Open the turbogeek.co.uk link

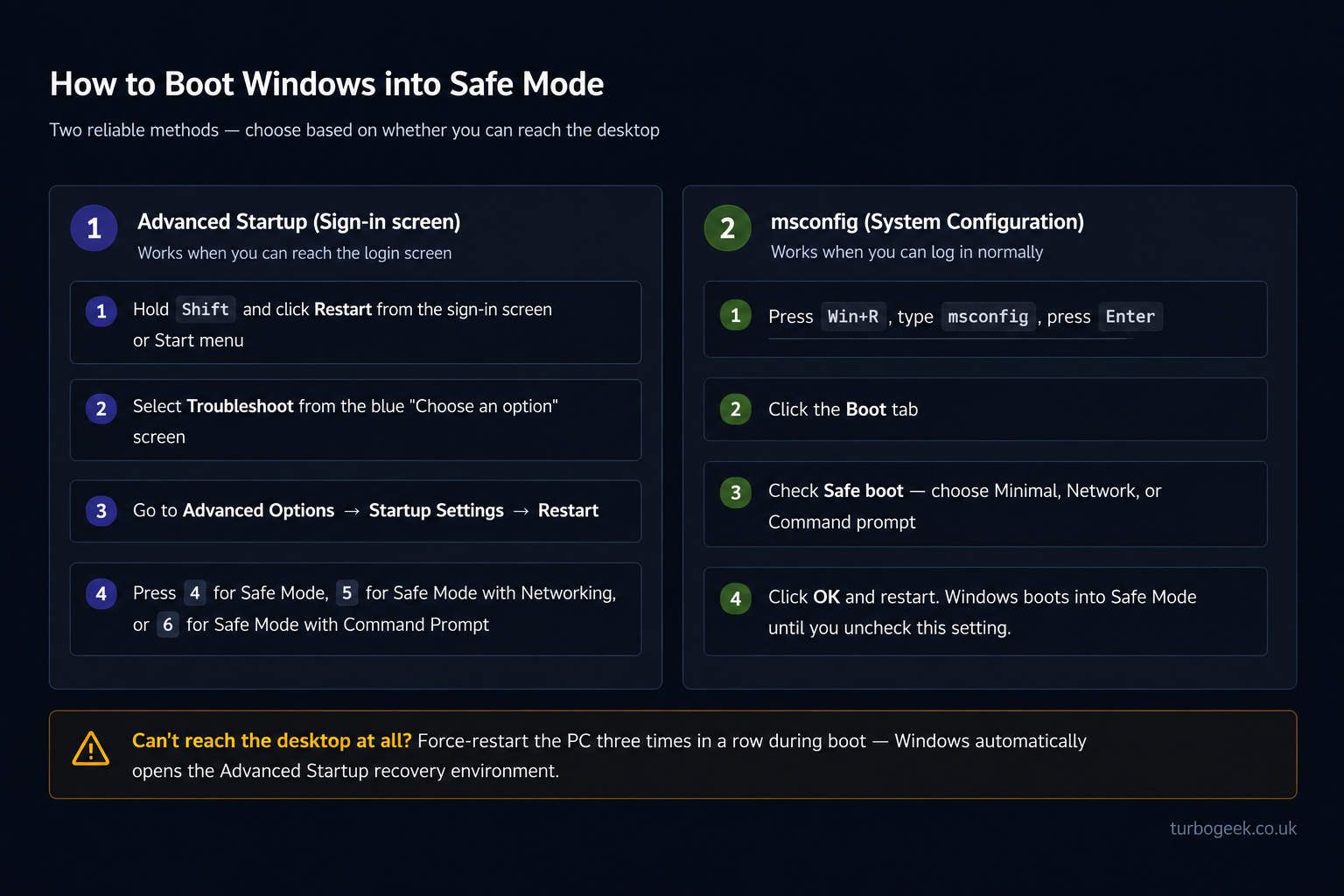tap(1233, 829)
